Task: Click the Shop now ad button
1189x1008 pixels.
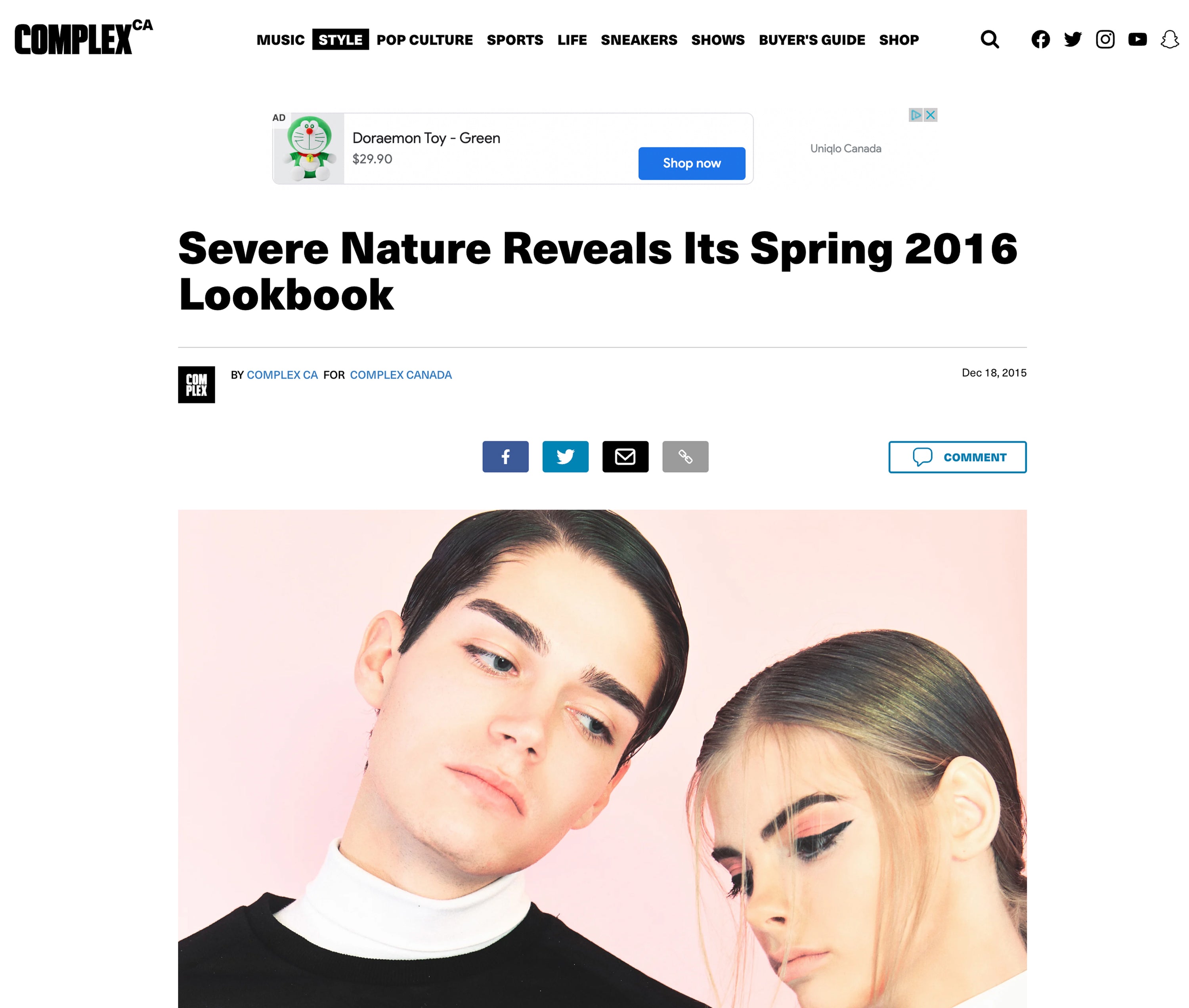Action: (x=692, y=163)
